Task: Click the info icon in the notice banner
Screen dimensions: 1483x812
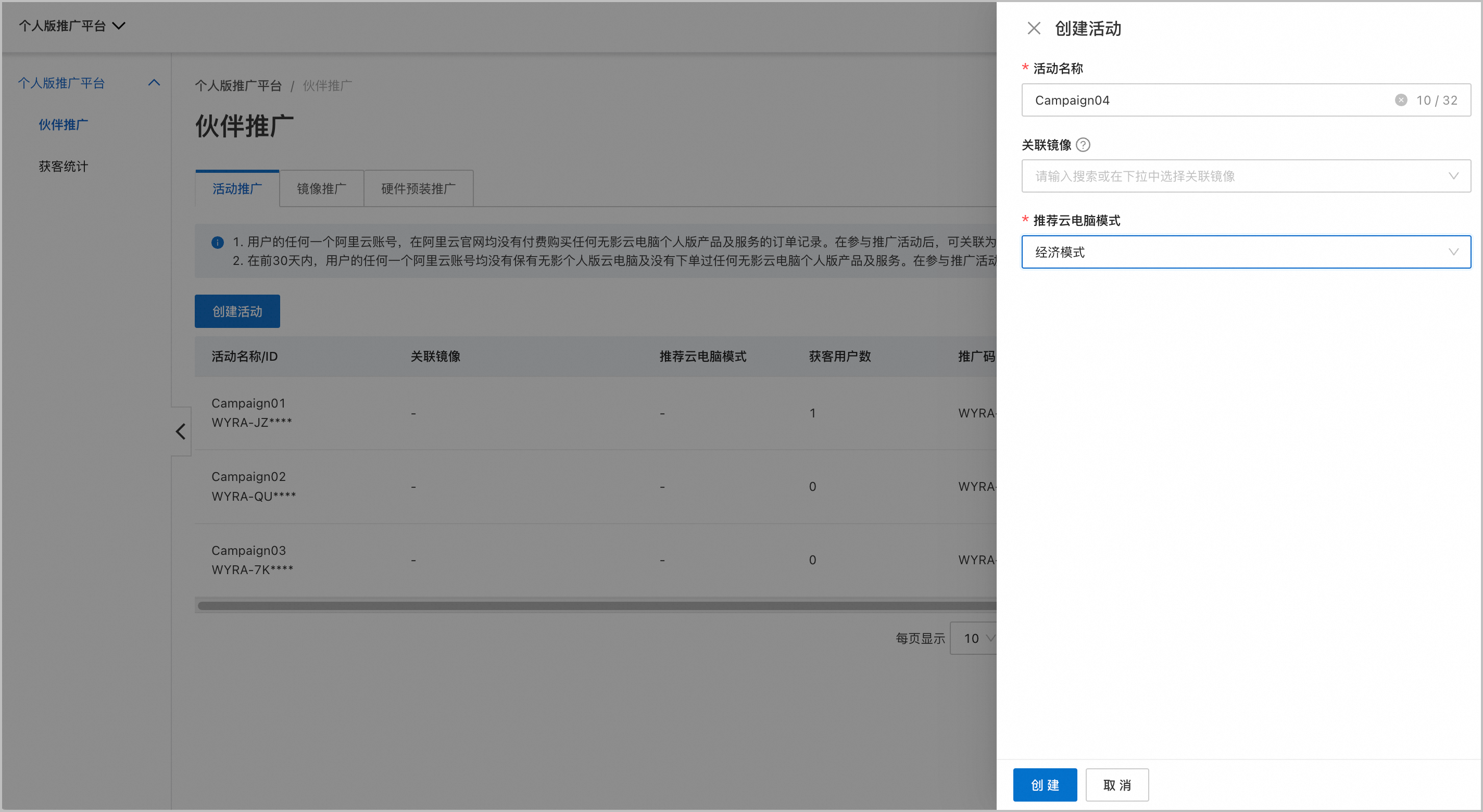Action: coord(217,242)
